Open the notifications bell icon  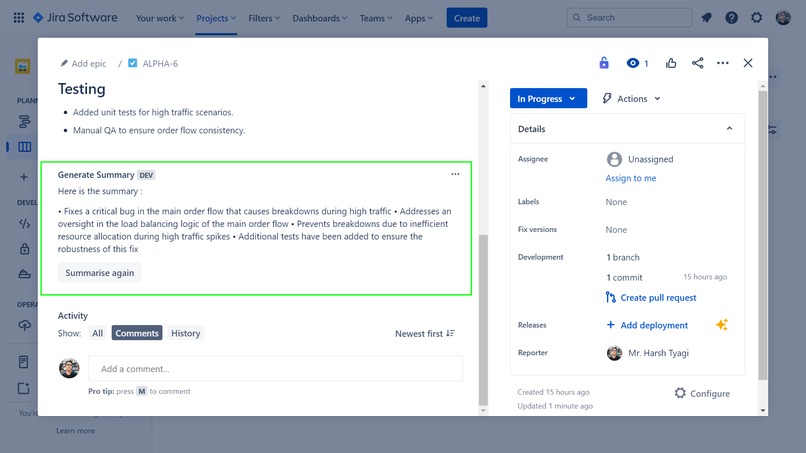706,18
